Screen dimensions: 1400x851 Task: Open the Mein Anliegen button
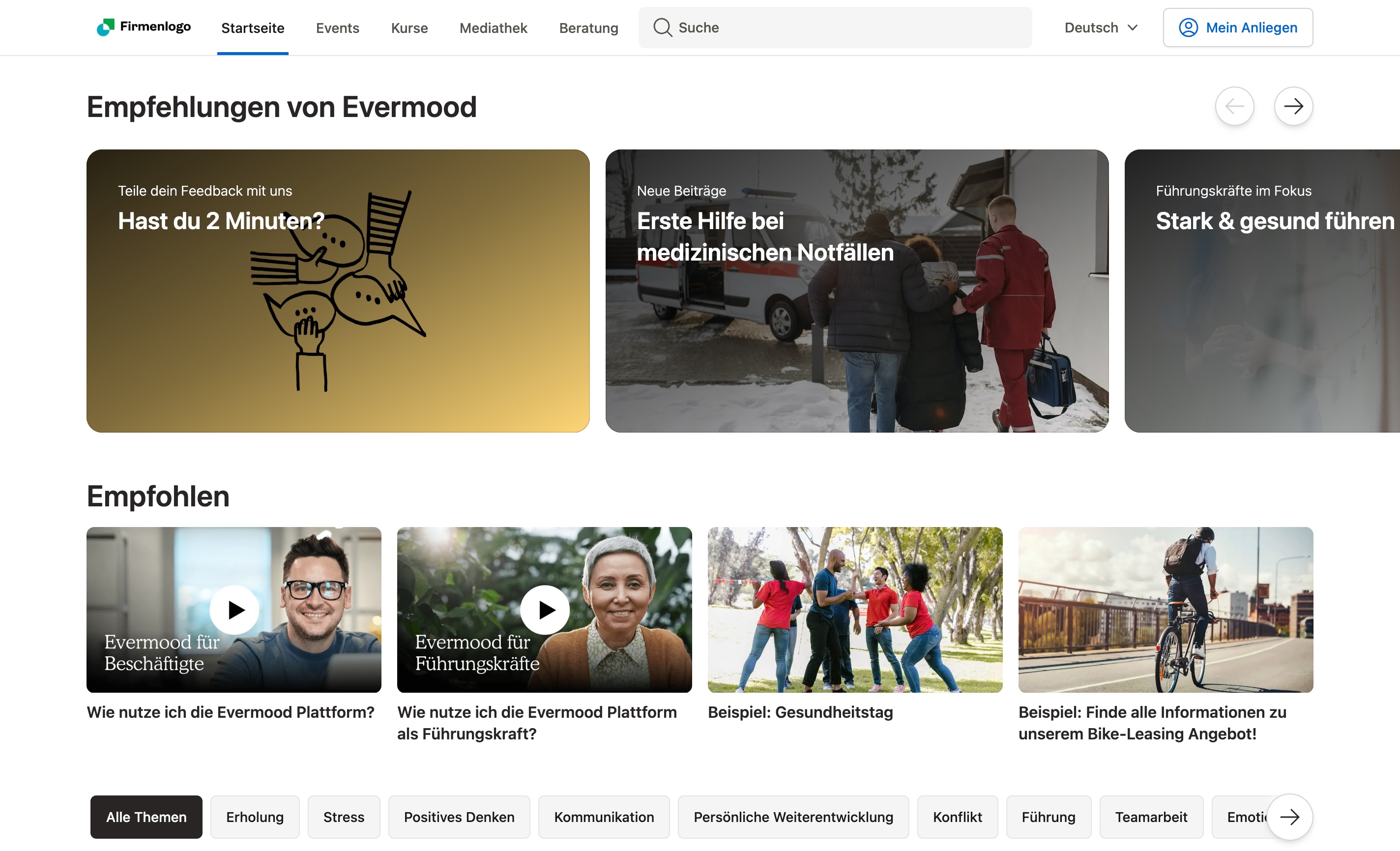pos(1238,27)
